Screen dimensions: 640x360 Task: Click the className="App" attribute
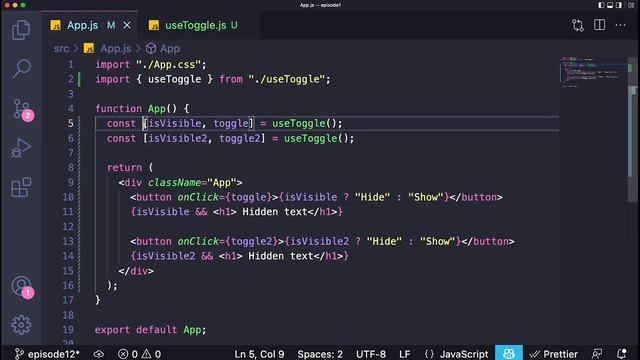tap(192, 182)
